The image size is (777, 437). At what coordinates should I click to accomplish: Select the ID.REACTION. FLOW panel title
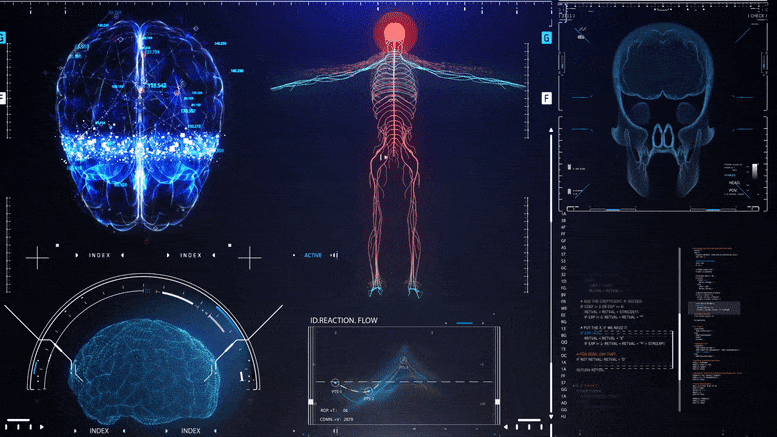(x=346, y=320)
